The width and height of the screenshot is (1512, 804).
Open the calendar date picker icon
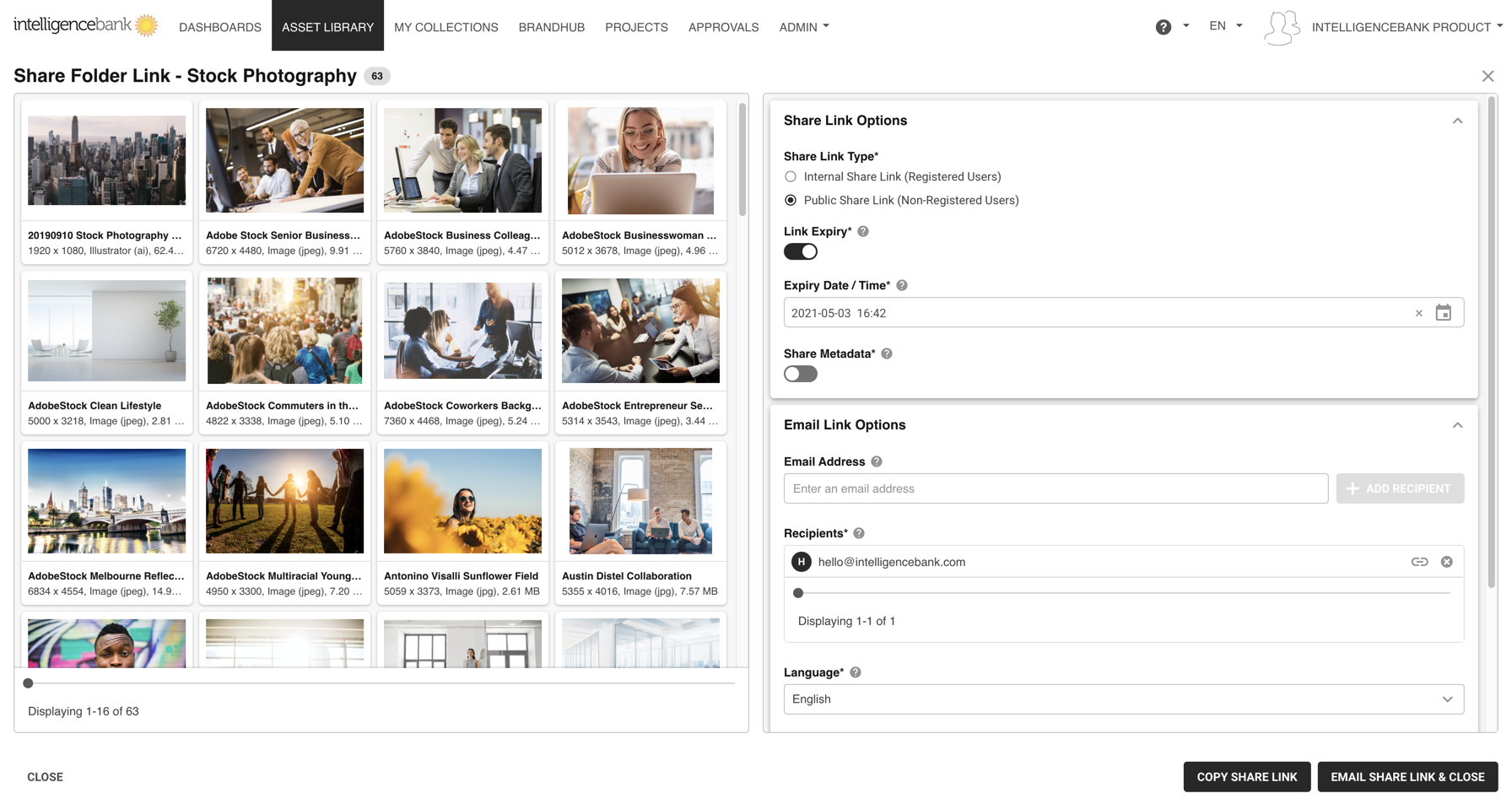(x=1443, y=313)
